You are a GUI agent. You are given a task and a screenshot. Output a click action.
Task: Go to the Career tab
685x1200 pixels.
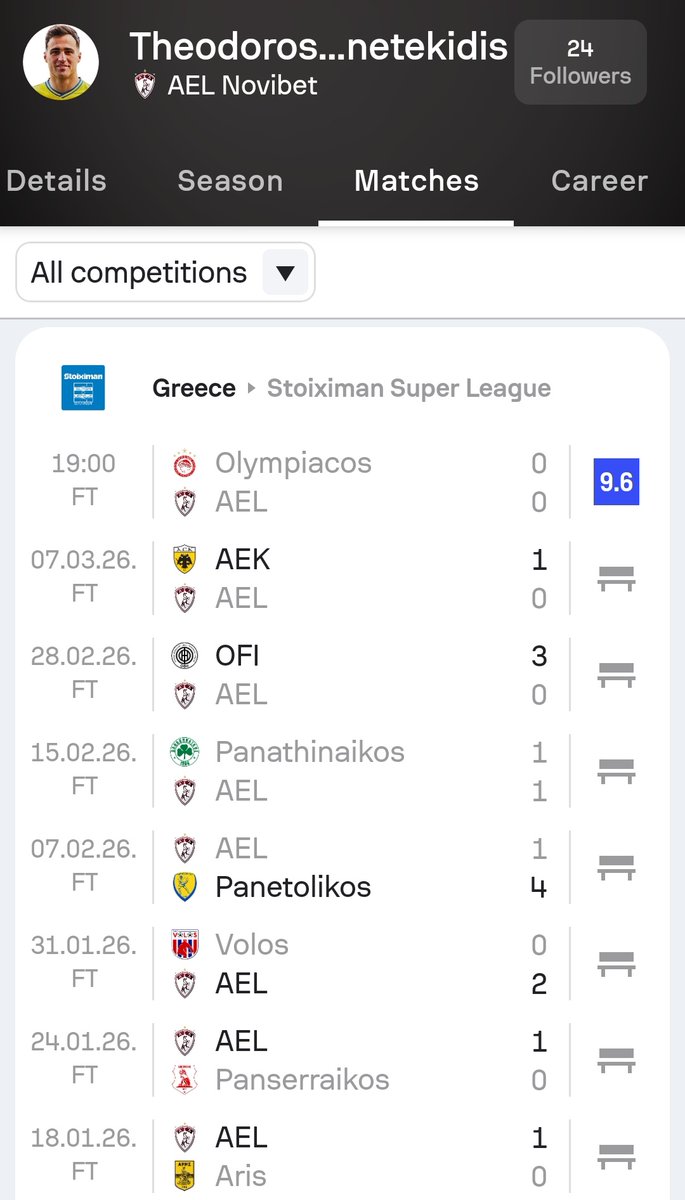[x=599, y=181]
